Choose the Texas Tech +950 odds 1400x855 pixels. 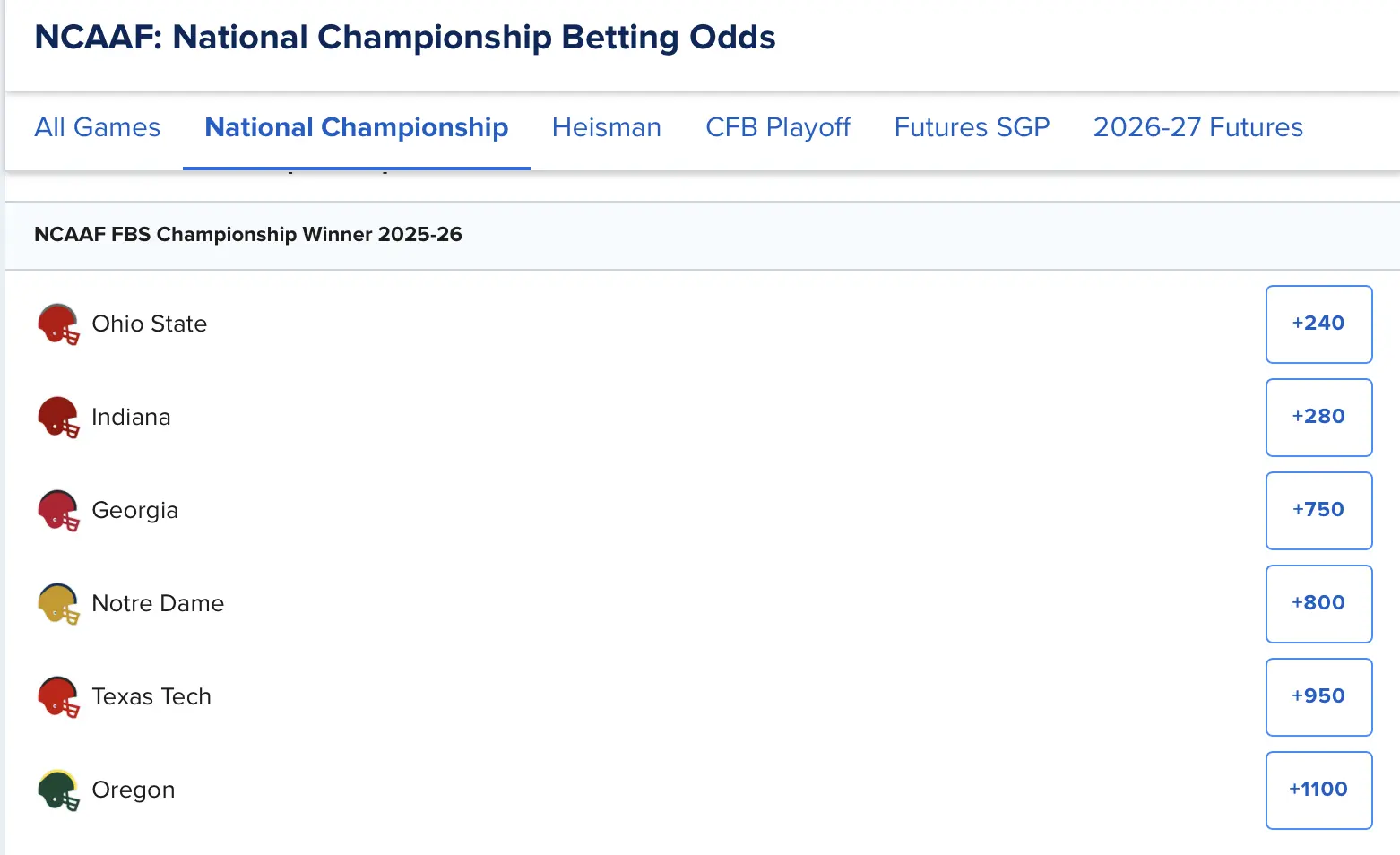pos(1318,696)
